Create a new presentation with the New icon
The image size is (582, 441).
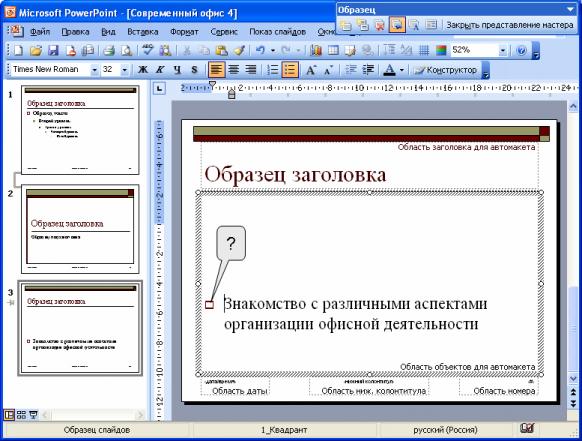tap(18, 50)
